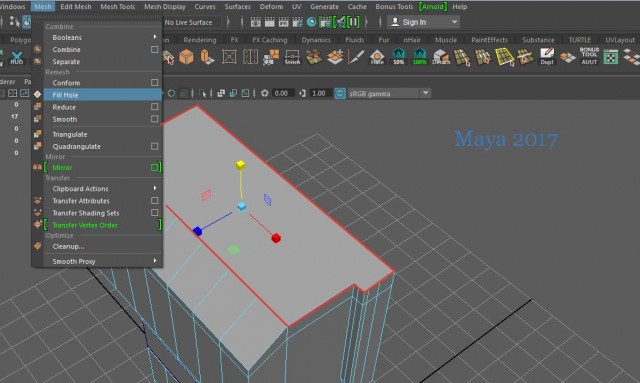Screen dimensions: 640x383
Task: Open the sRGB gamma dropdown
Action: (425, 93)
